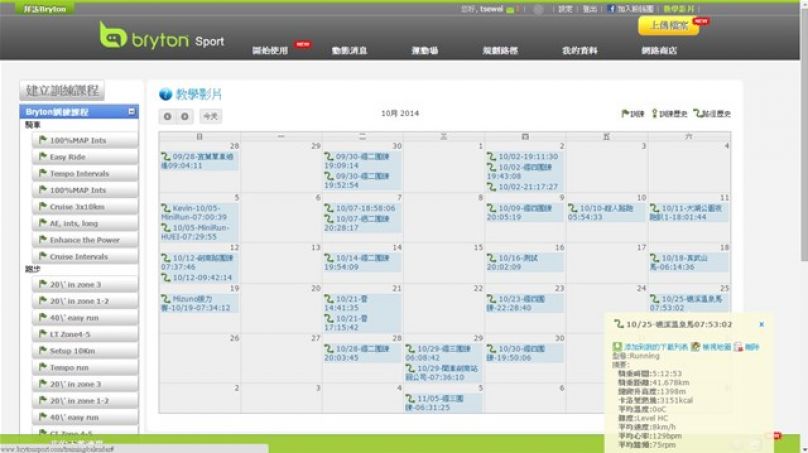Click the 教學影片 help icon
Screen dimensions: 808x453
coord(166,95)
